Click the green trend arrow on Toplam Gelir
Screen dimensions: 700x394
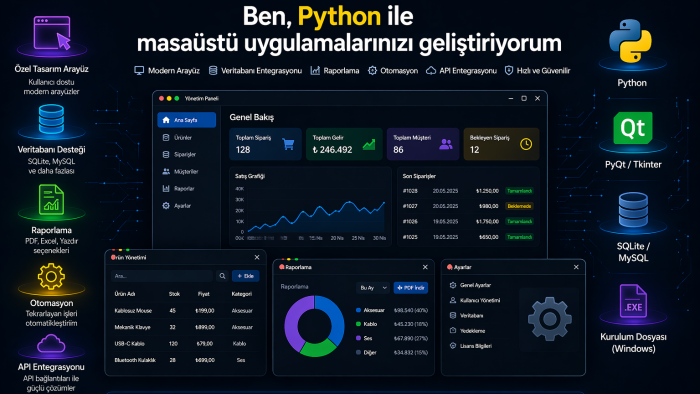369,144
